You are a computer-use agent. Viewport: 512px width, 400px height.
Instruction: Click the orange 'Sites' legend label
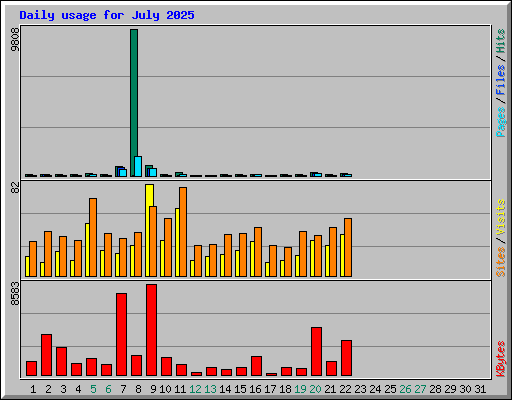coord(501,262)
